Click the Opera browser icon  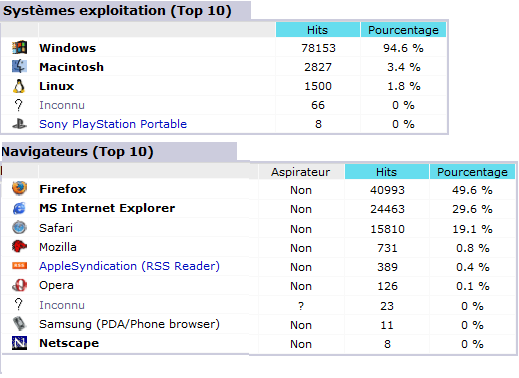click(19, 285)
